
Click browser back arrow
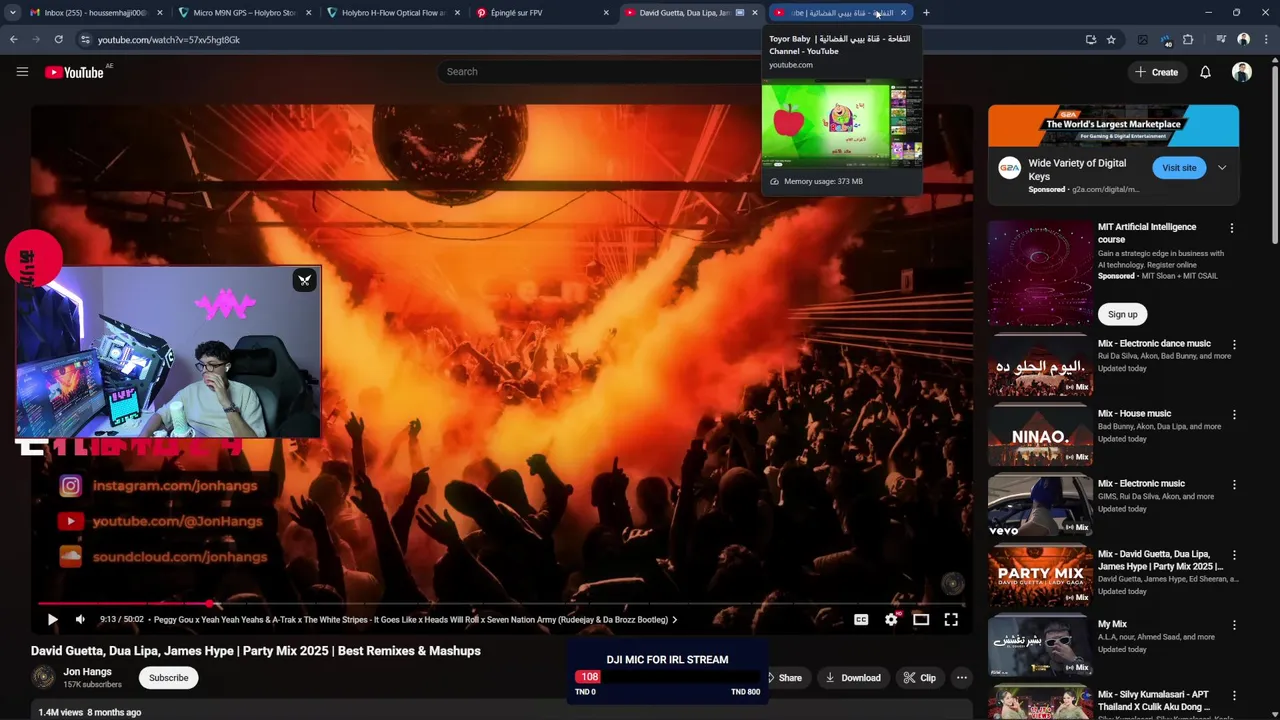coord(13,40)
